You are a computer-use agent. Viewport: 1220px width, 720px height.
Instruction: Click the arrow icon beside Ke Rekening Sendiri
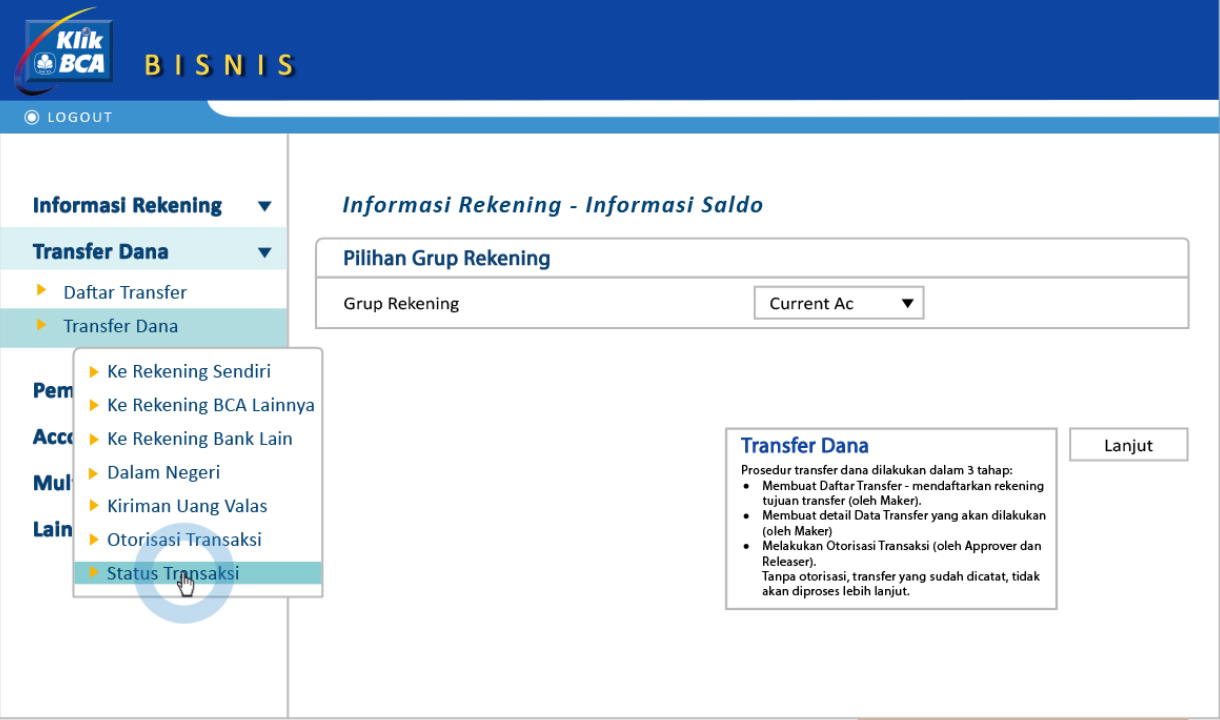pyautogui.click(x=92, y=369)
